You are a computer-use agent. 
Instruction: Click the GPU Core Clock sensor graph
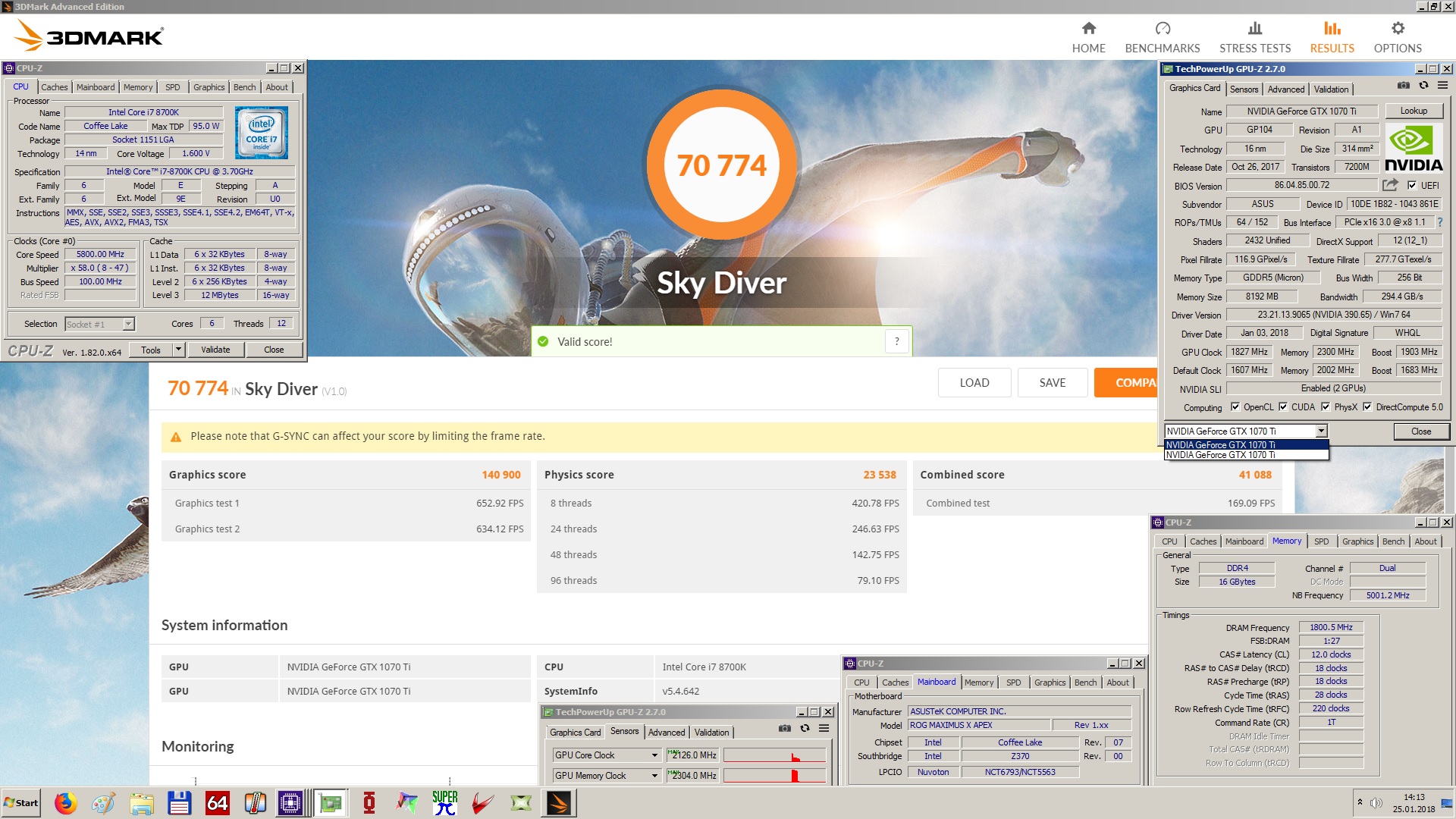click(x=774, y=755)
